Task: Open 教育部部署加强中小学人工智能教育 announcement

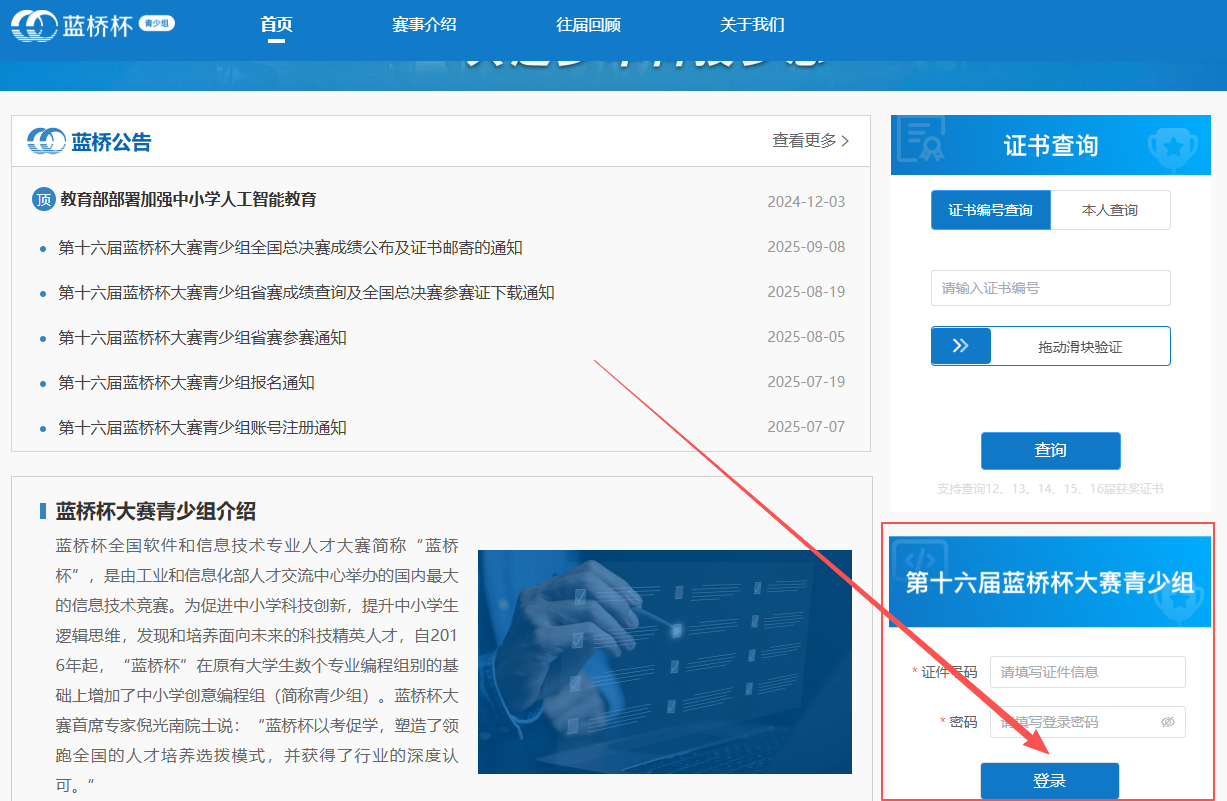Action: click(x=188, y=200)
